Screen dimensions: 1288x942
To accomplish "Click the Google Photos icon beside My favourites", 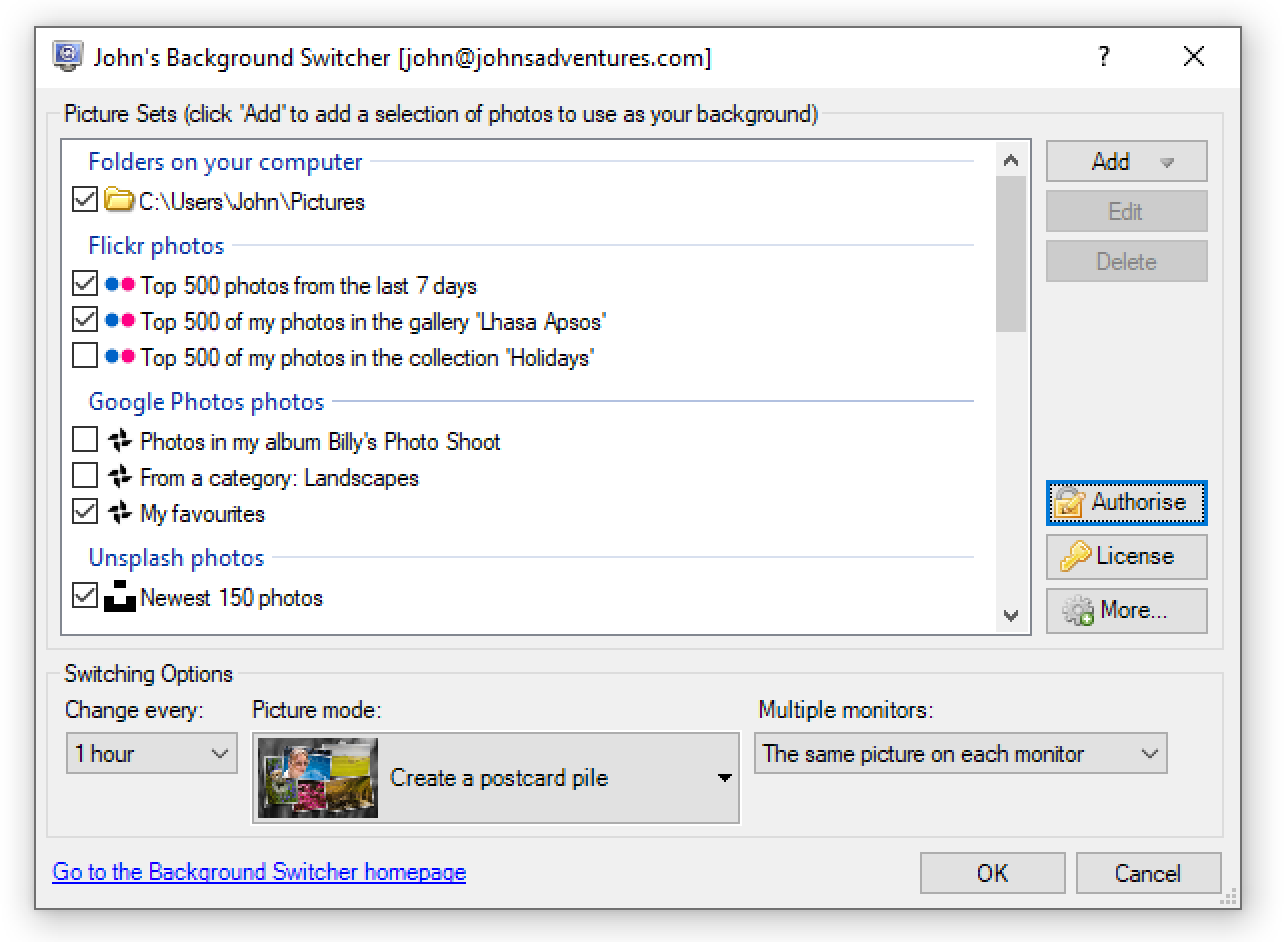I will (x=119, y=513).
